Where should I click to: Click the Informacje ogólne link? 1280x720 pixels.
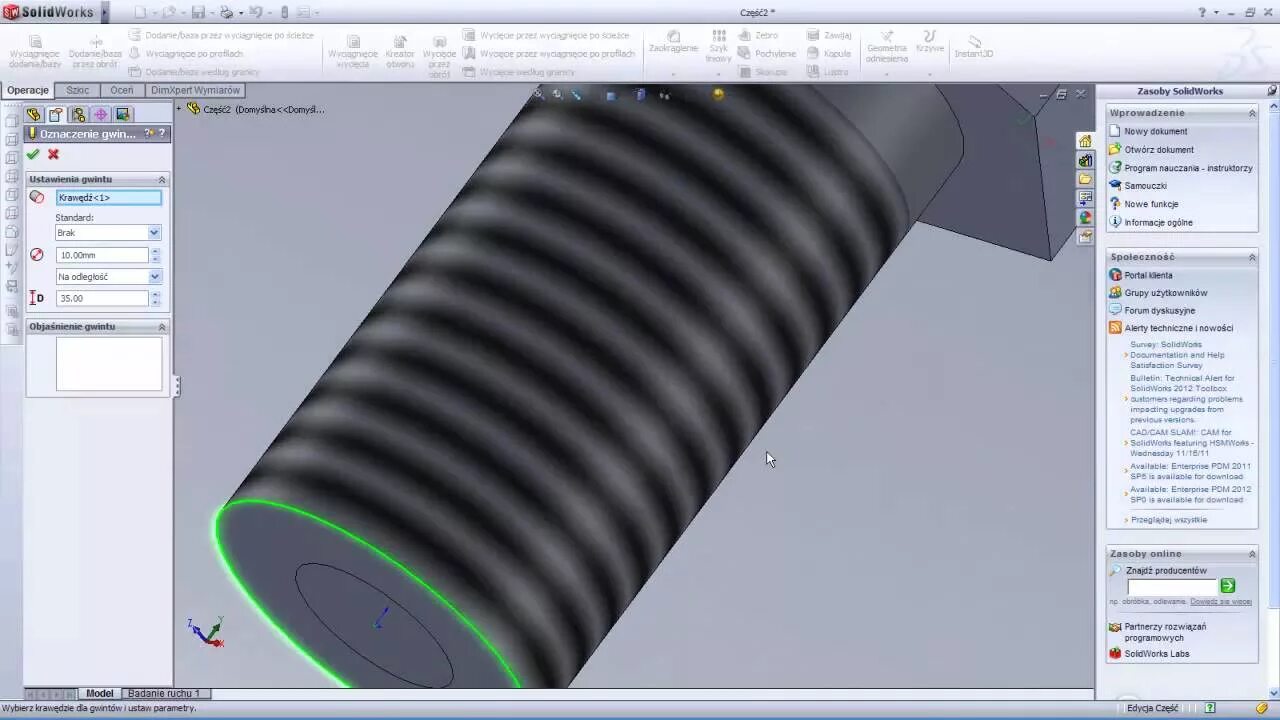(x=1158, y=222)
